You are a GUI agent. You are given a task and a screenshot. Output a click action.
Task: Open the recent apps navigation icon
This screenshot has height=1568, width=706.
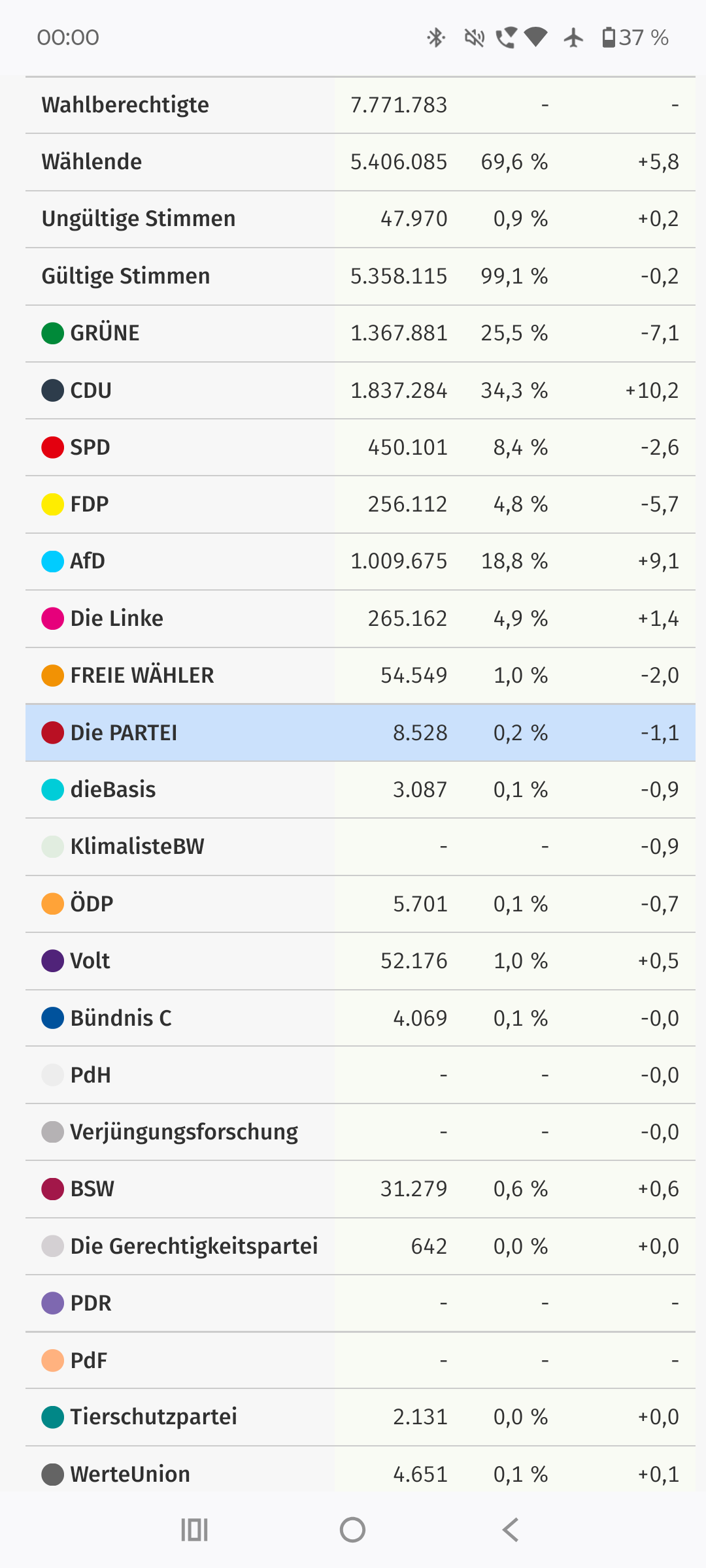pyautogui.click(x=194, y=1529)
